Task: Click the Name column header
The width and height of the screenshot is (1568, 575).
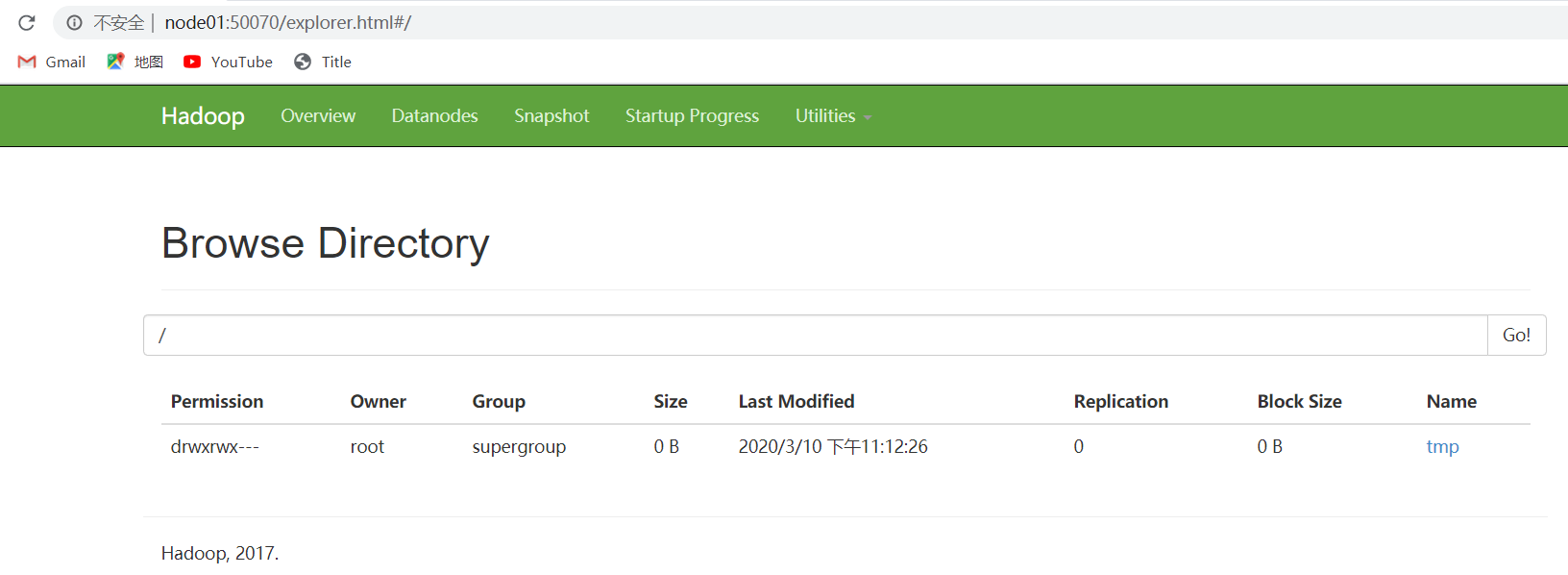Action: pos(1452,401)
